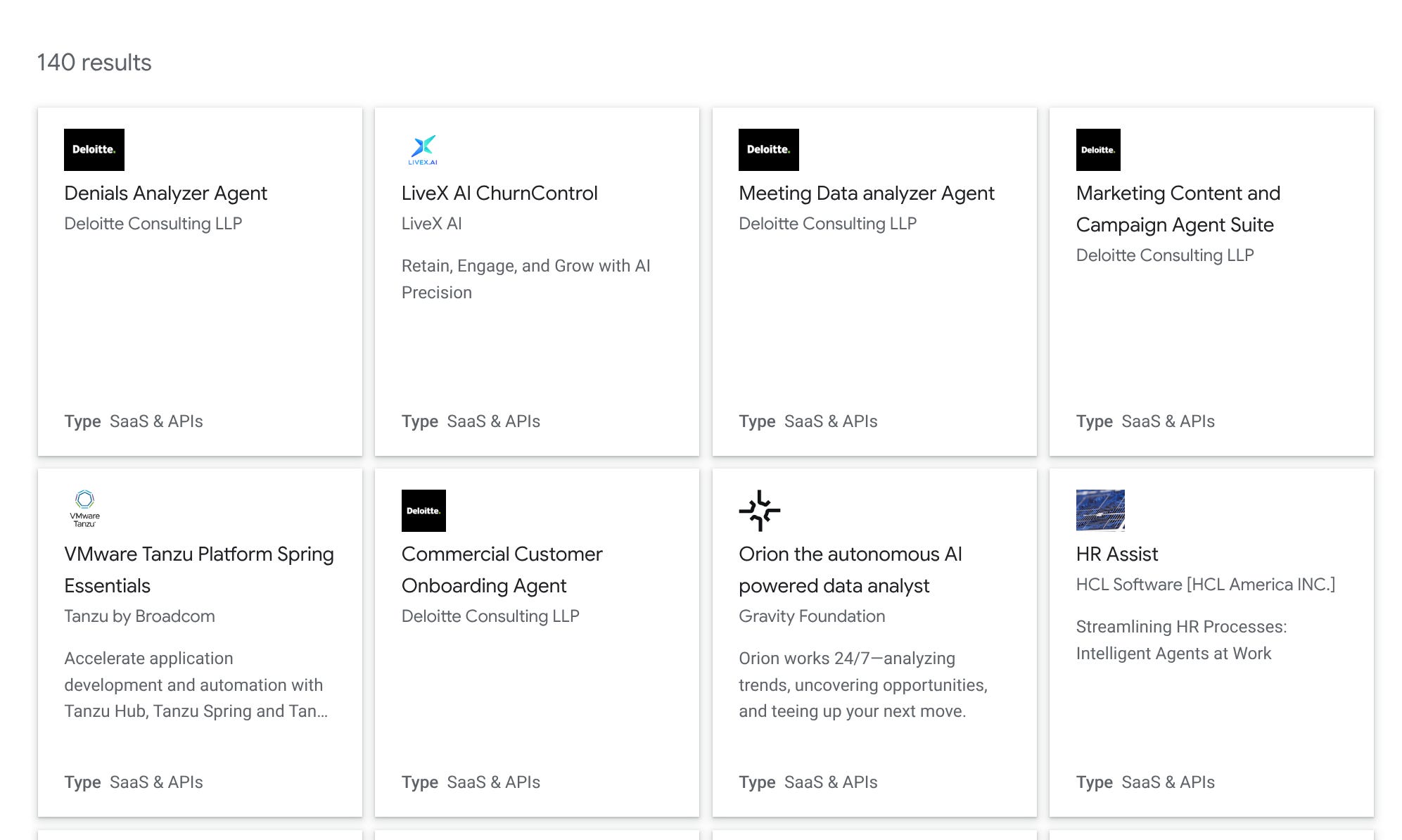Click the 'Gravity Foundation' publisher name

pos(812,616)
